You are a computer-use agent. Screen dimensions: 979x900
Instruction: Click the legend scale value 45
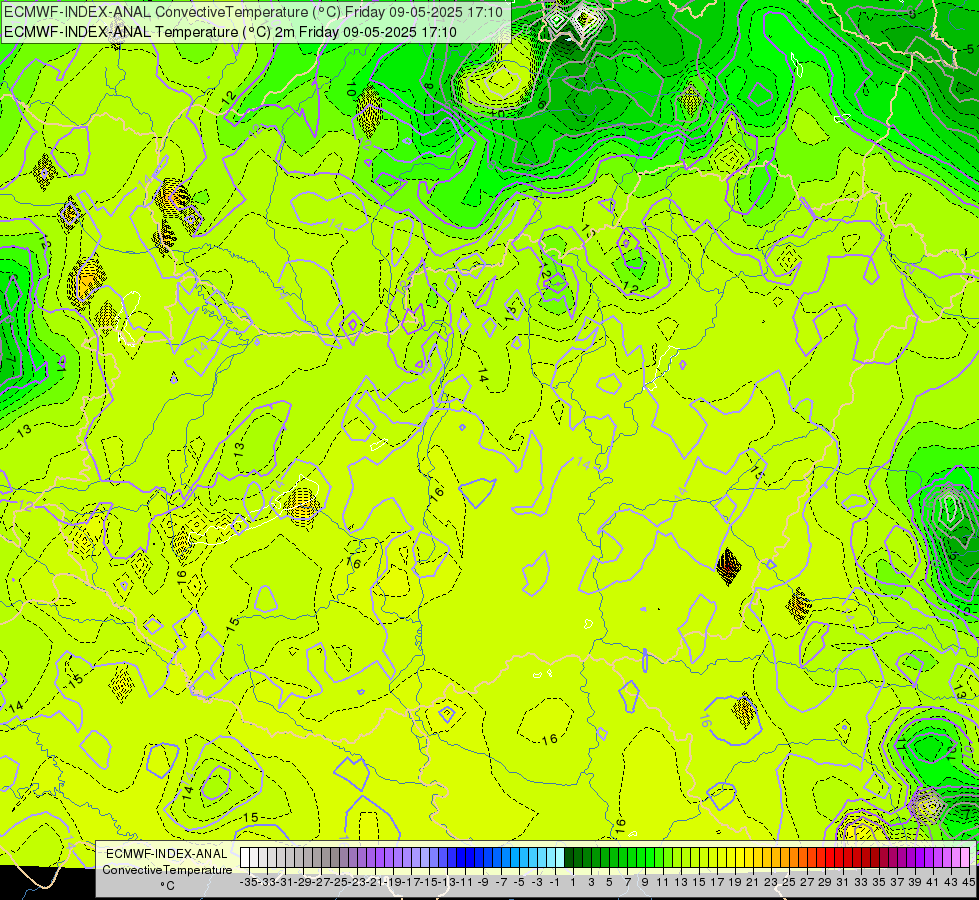pos(968,882)
